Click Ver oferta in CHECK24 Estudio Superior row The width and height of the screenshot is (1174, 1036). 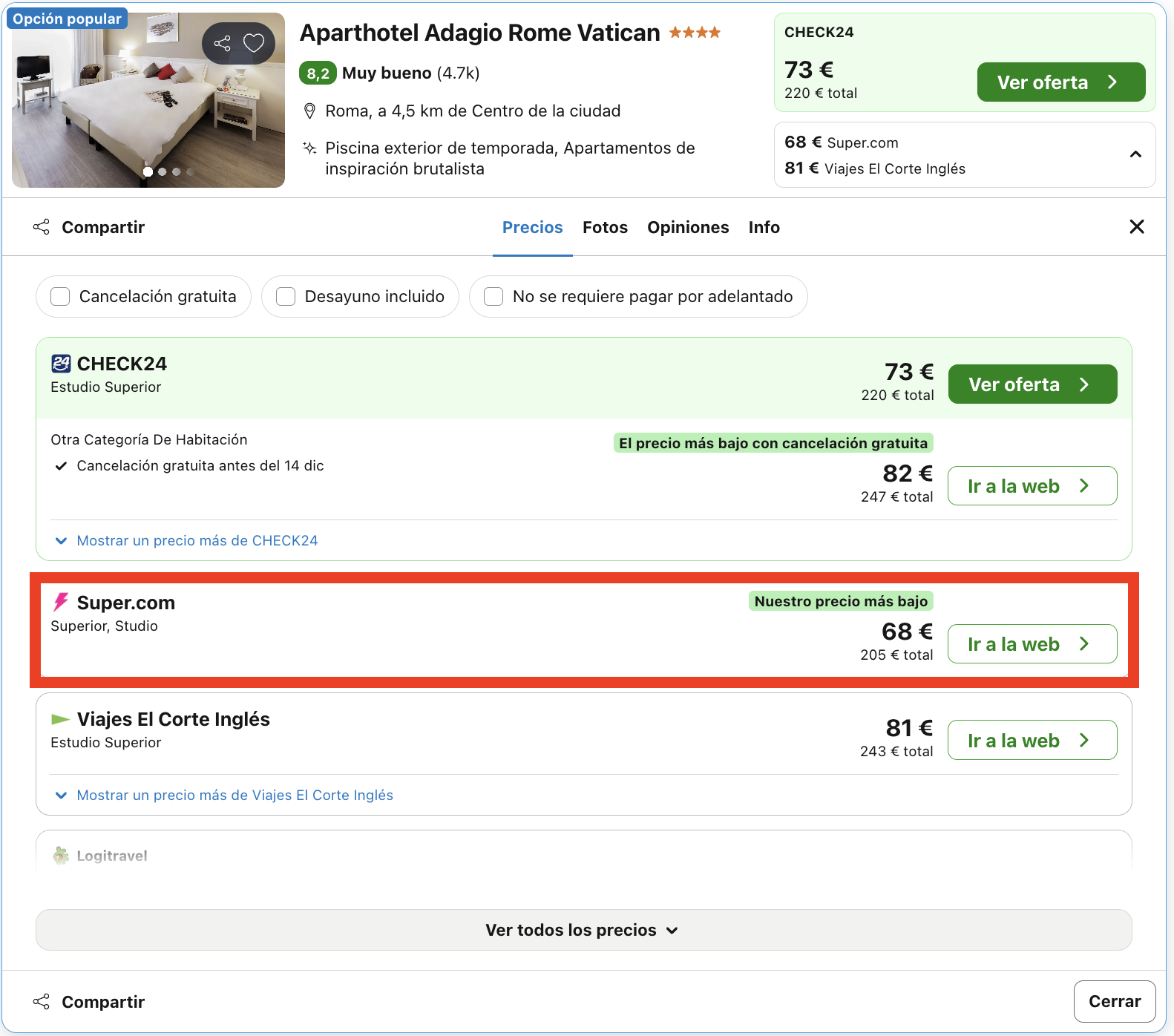pos(1032,384)
